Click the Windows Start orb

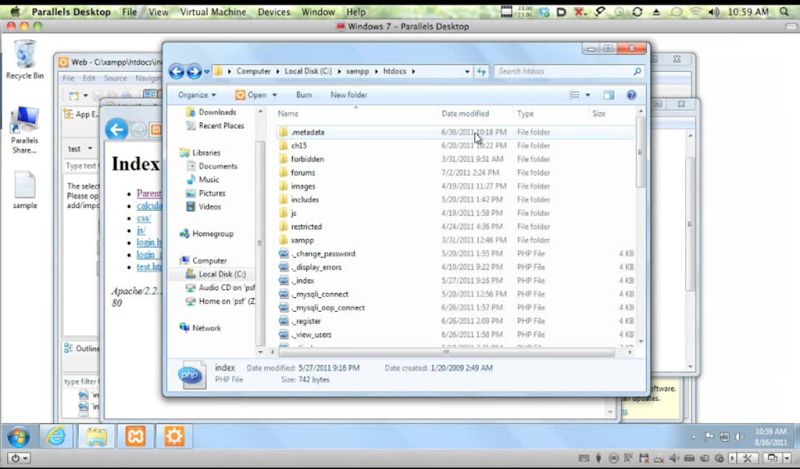17,436
